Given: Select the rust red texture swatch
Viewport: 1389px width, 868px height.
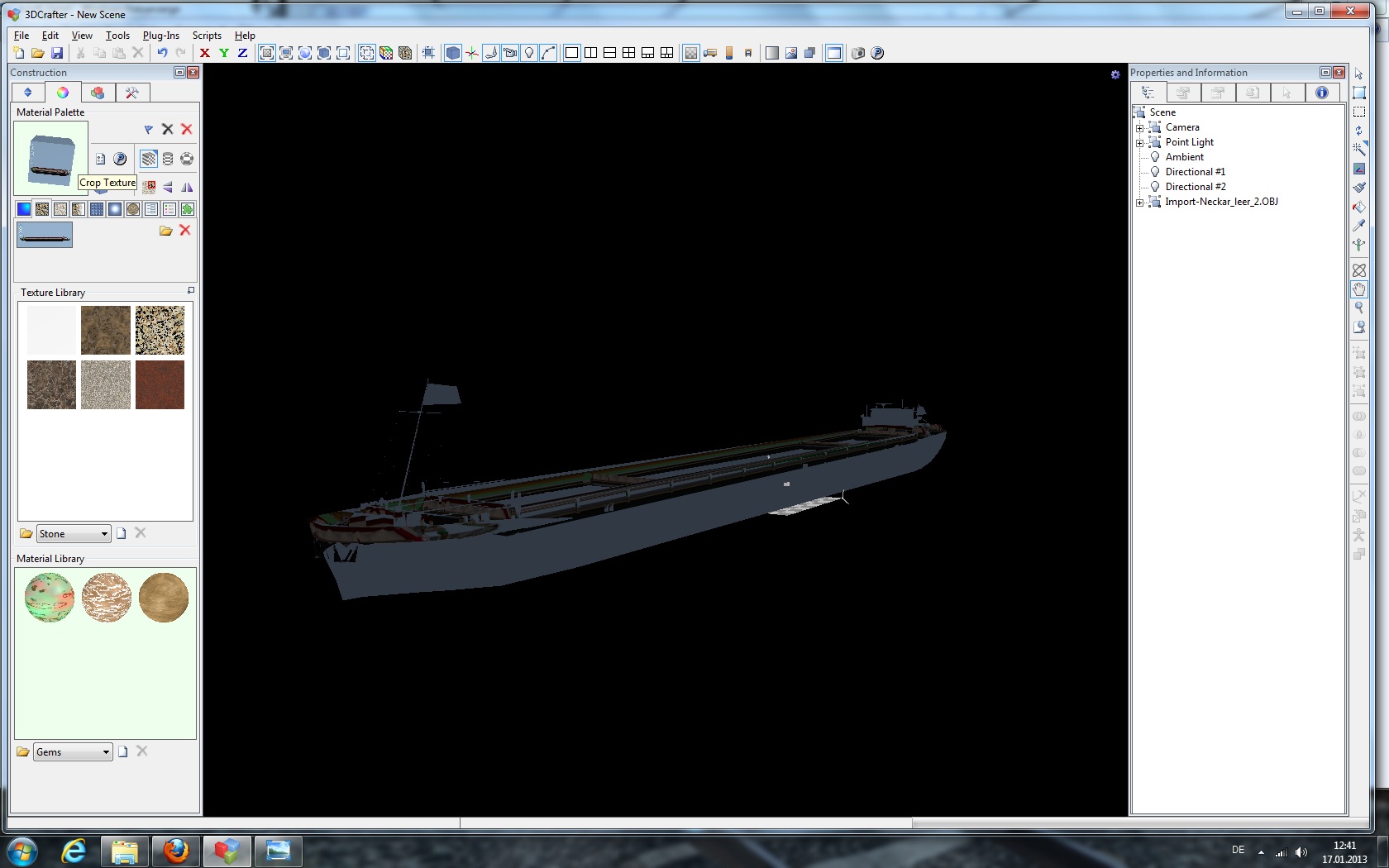Looking at the screenshot, I should [160, 384].
